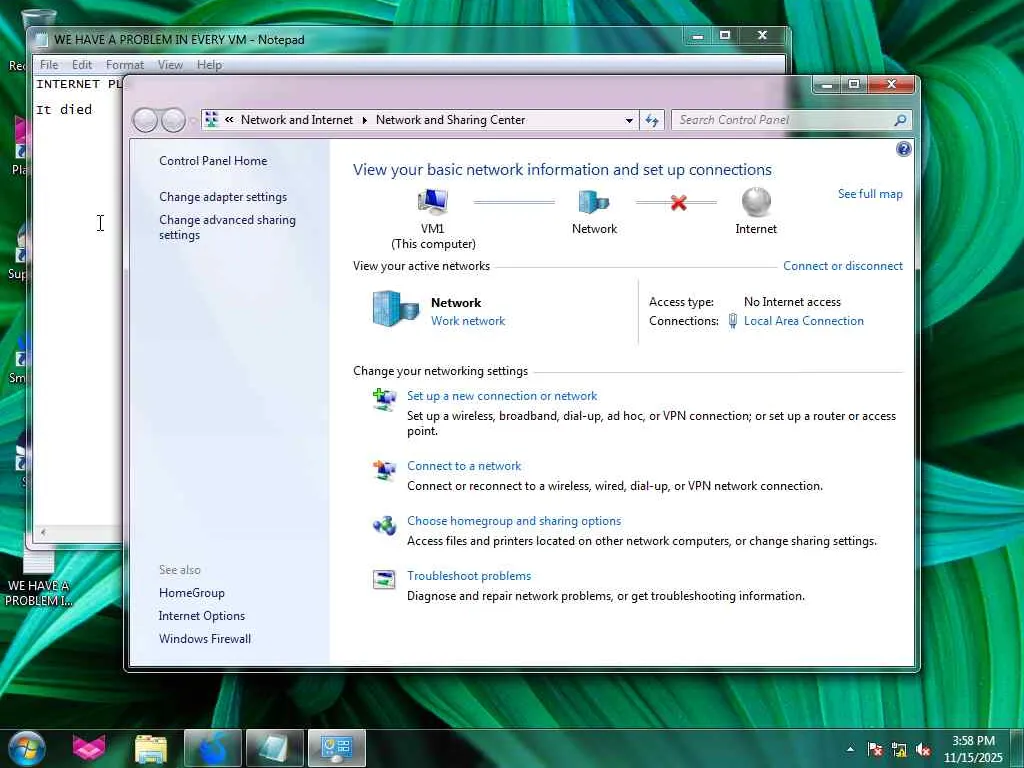Image resolution: width=1024 pixels, height=768 pixels.
Task: Click See full map link
Action: tap(870, 194)
